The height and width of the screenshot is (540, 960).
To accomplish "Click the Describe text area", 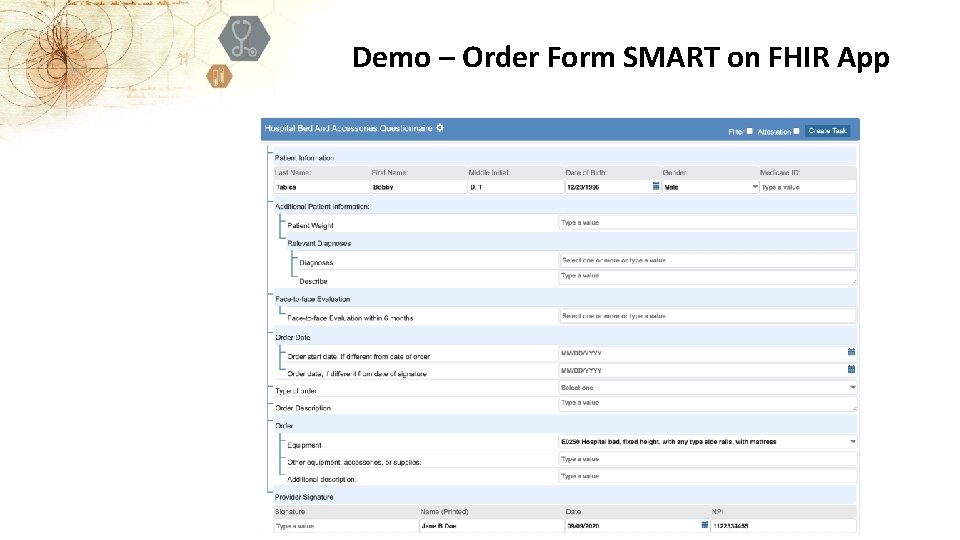I will coord(707,277).
